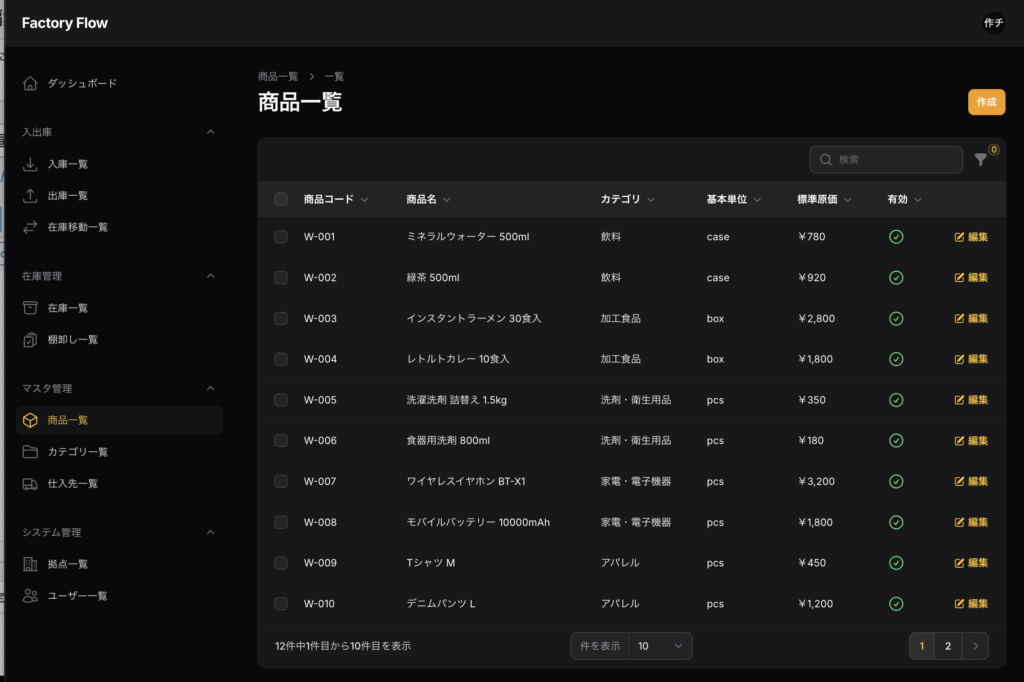Click the 拠点一覧 building icon
This screenshot has height=682, width=1024.
tap(30, 565)
